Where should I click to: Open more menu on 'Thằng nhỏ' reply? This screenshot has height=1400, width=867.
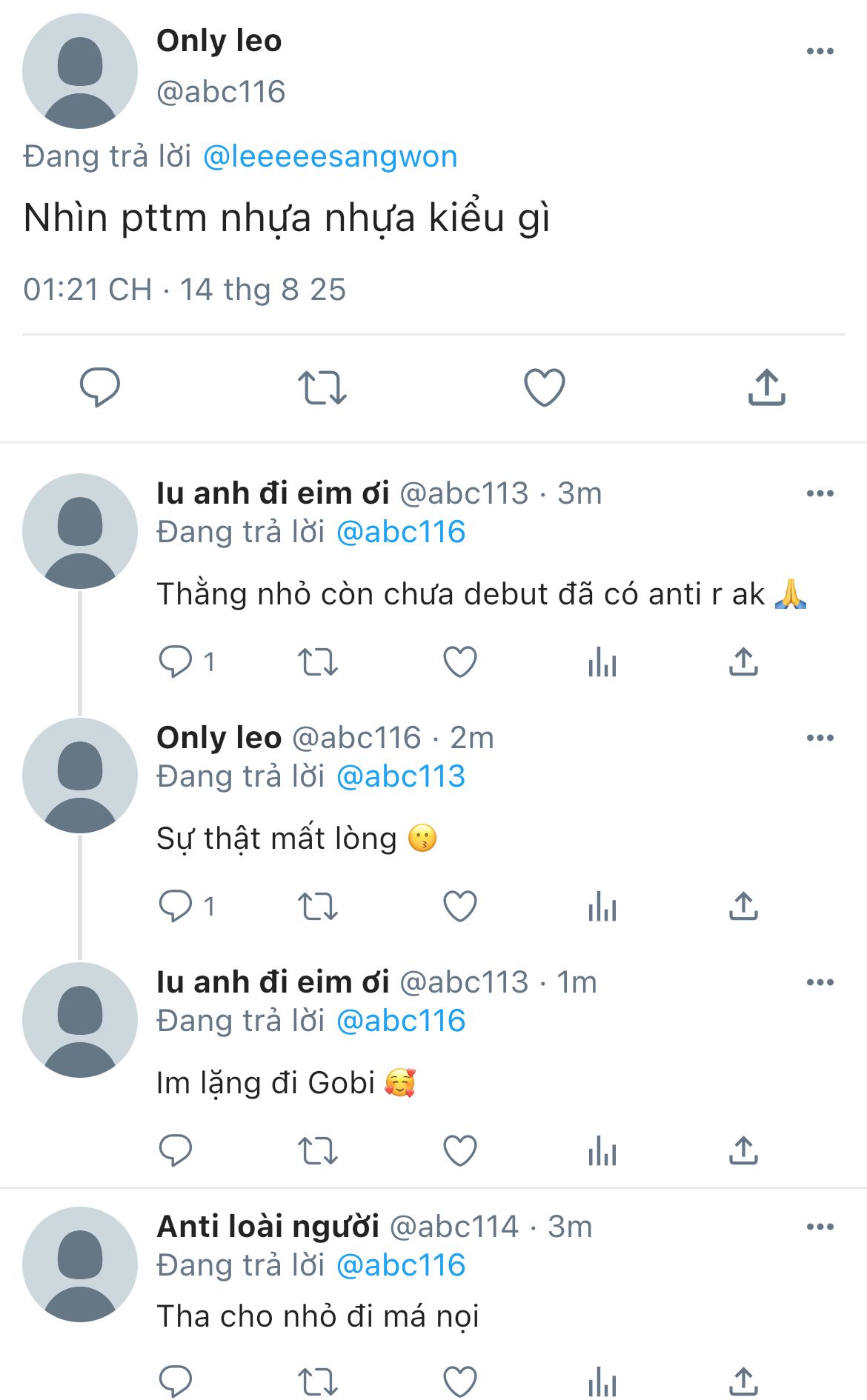click(820, 493)
